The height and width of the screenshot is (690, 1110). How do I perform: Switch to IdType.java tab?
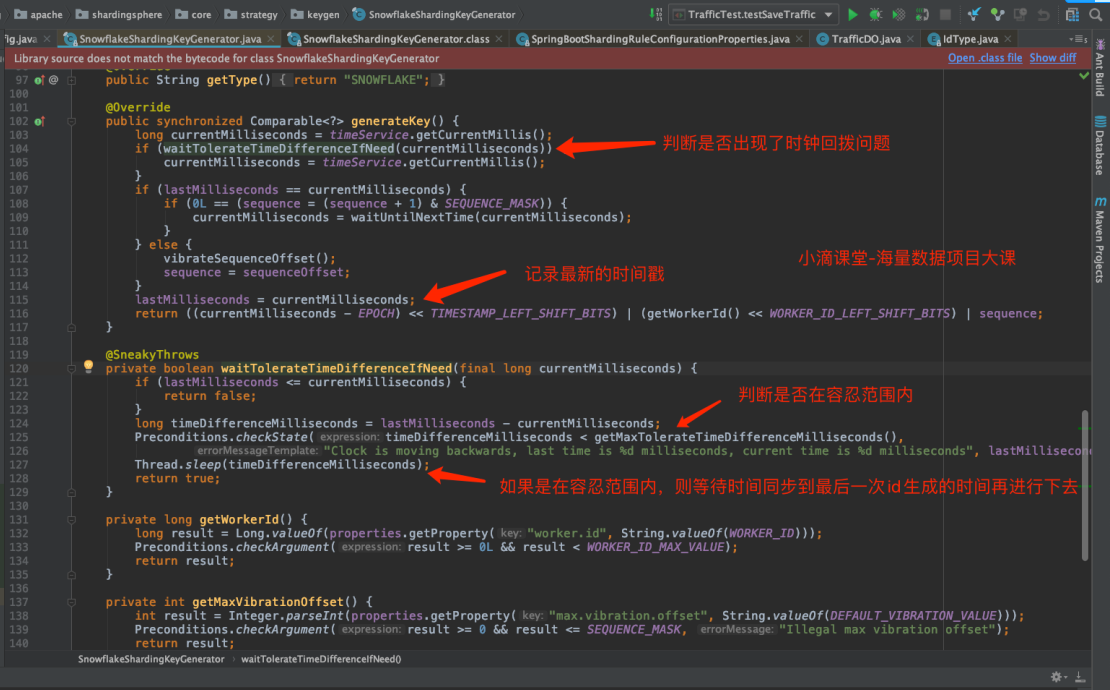click(x=971, y=39)
